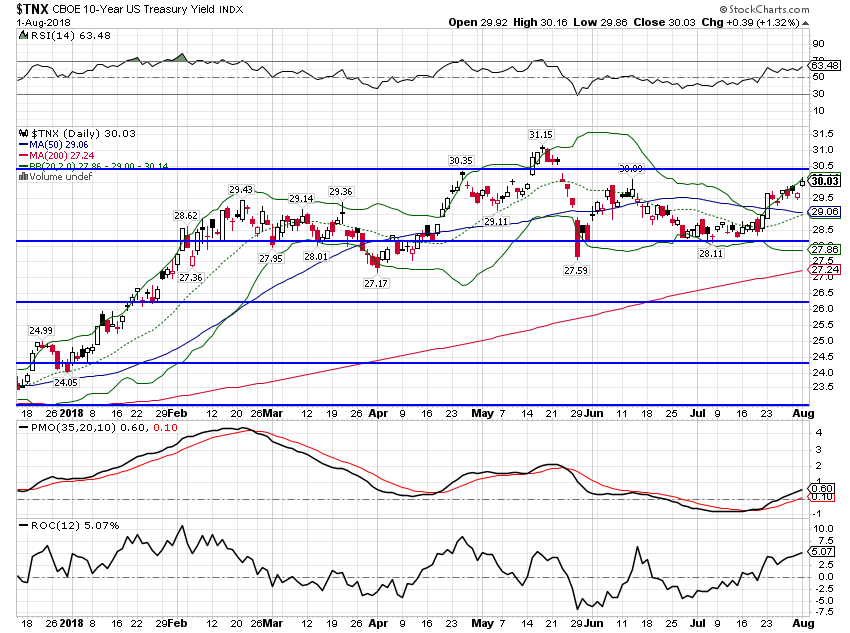850x633 pixels.
Task: Click the 27.36 price label
Action: (191, 277)
